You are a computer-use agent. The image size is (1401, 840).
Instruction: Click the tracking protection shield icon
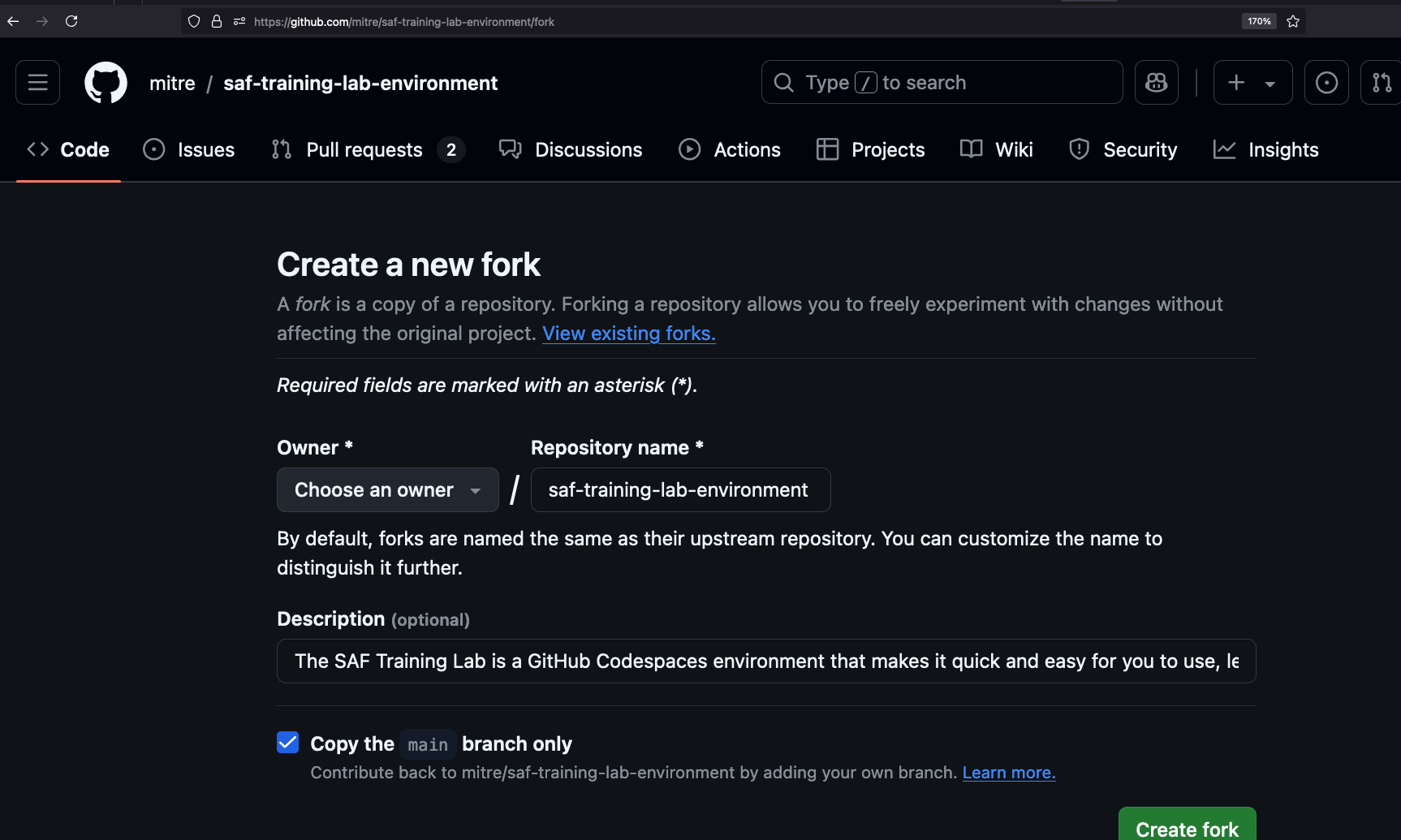click(193, 21)
